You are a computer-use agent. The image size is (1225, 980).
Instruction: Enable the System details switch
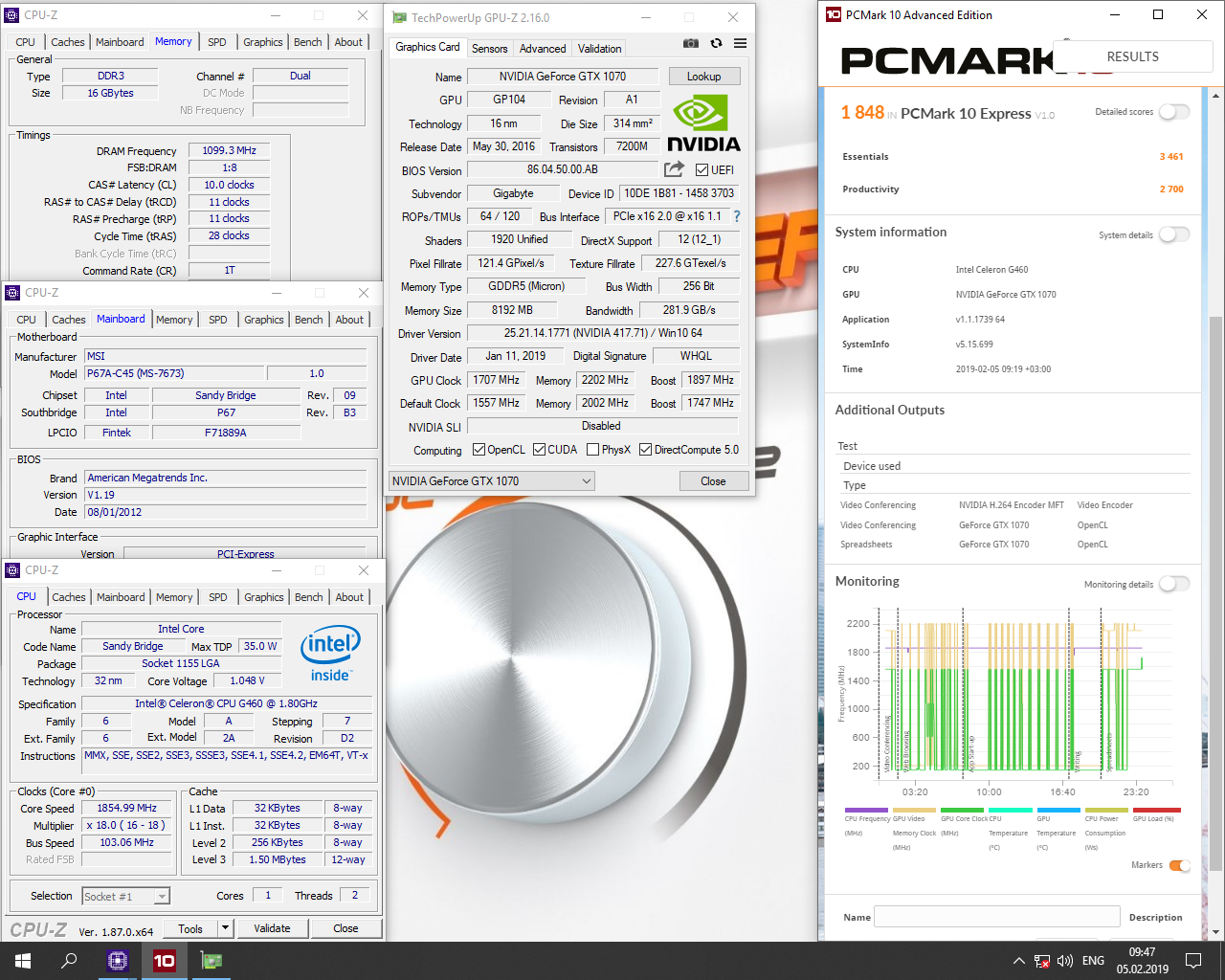tap(1173, 234)
